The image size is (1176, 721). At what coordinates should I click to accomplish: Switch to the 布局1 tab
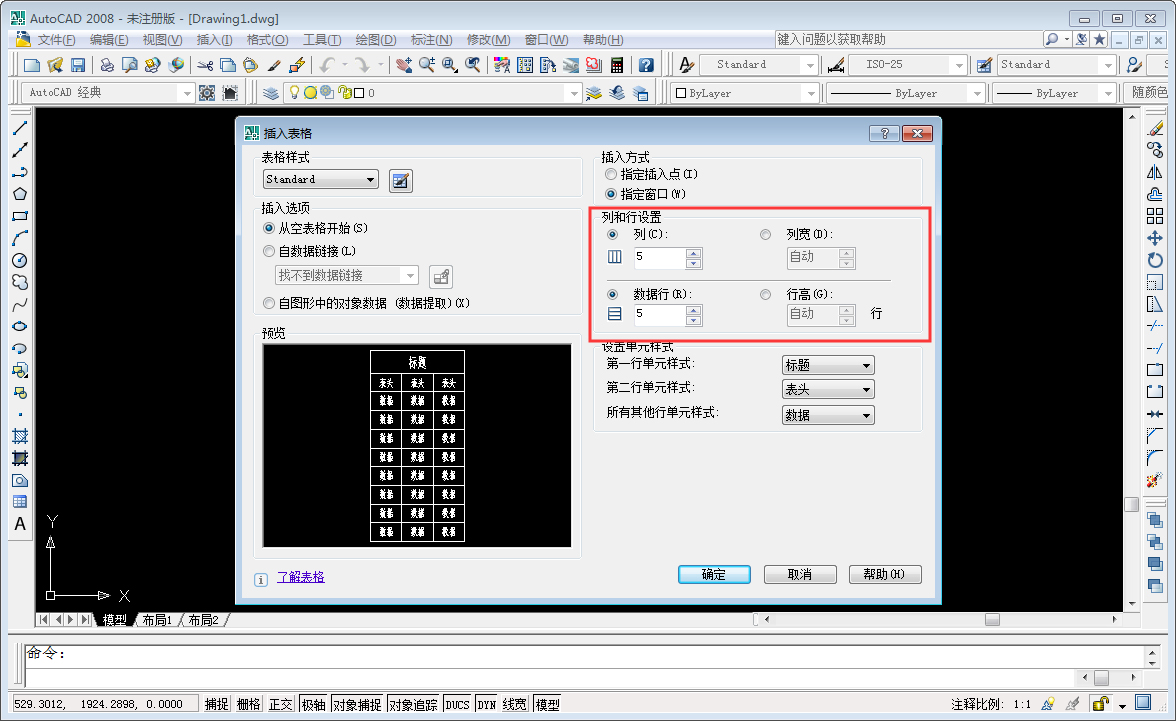point(156,619)
